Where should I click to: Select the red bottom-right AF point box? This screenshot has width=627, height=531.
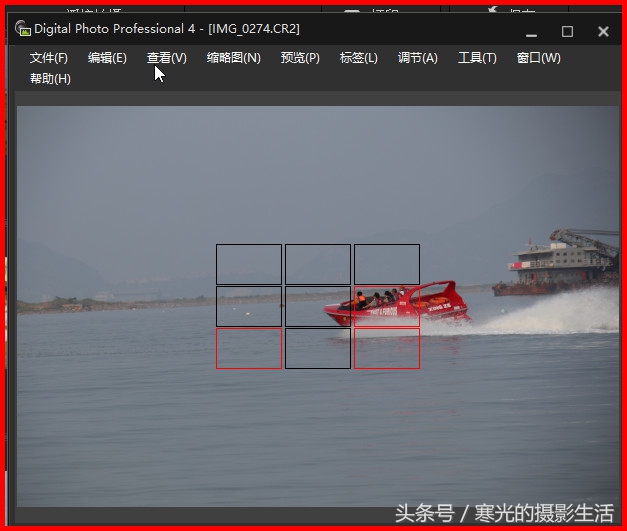coord(386,348)
